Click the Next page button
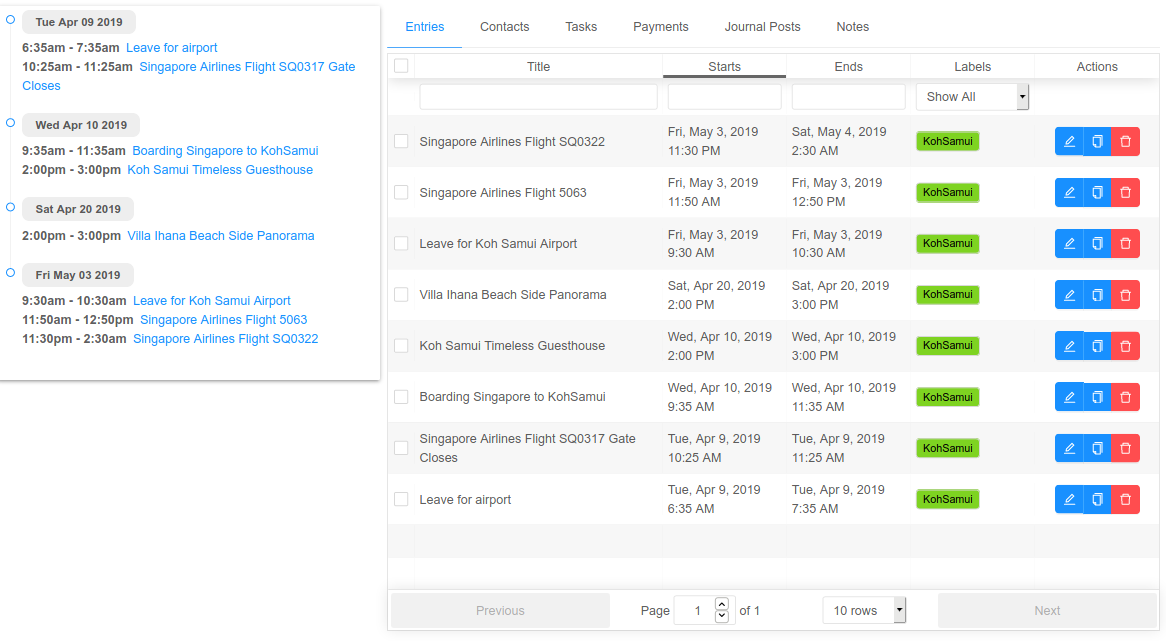This screenshot has height=641, width=1168. (x=1047, y=610)
